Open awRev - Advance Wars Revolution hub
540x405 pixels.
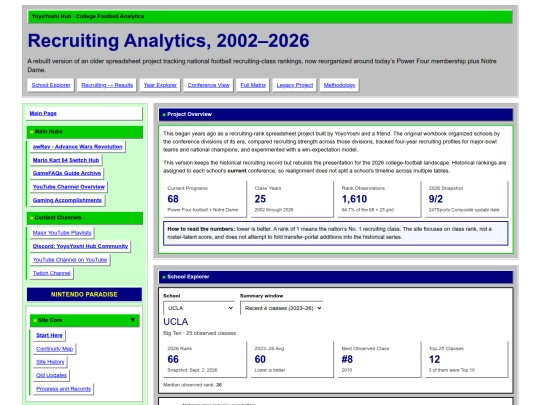(x=77, y=147)
